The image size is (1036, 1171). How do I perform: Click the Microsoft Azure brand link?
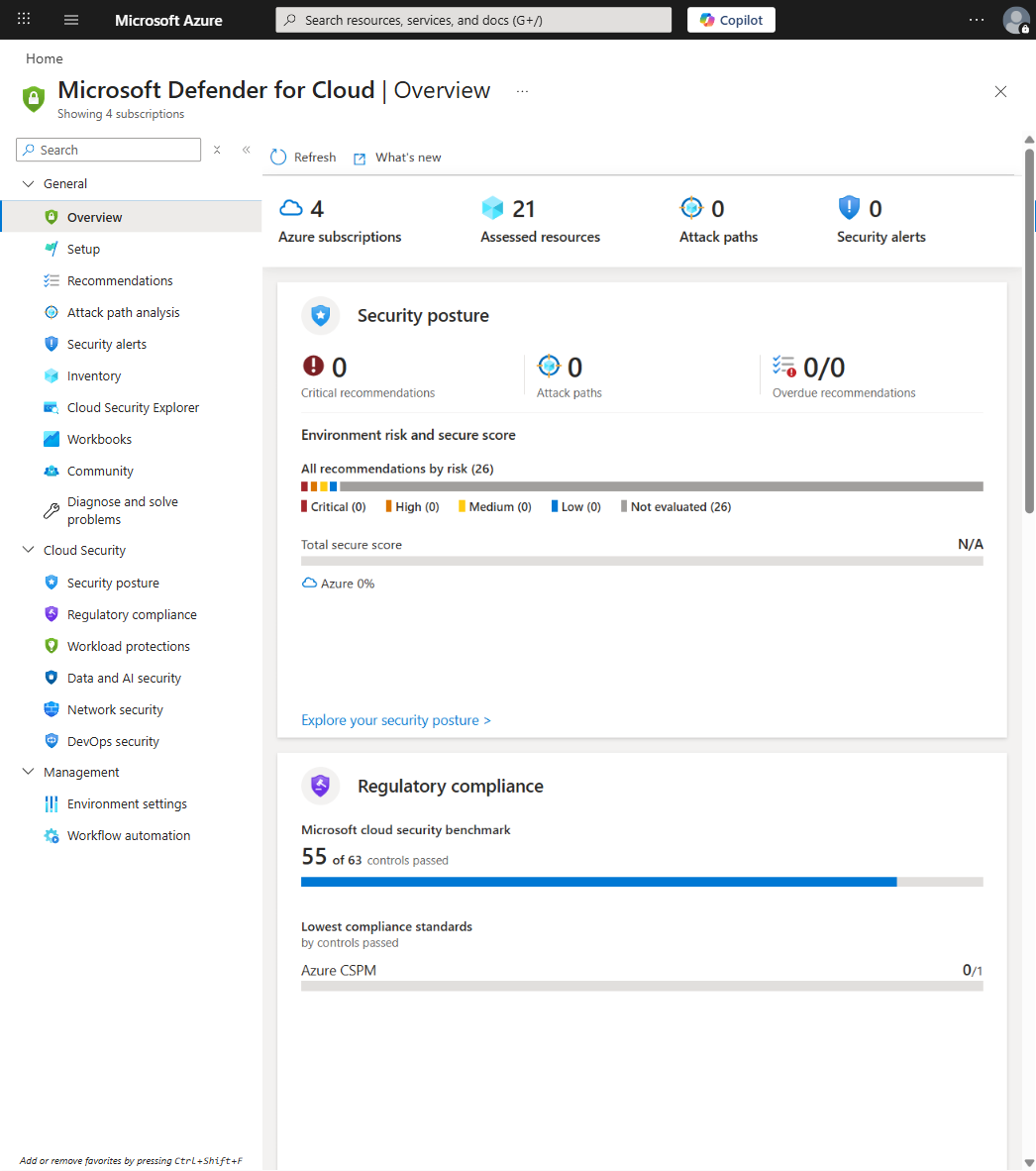[168, 20]
